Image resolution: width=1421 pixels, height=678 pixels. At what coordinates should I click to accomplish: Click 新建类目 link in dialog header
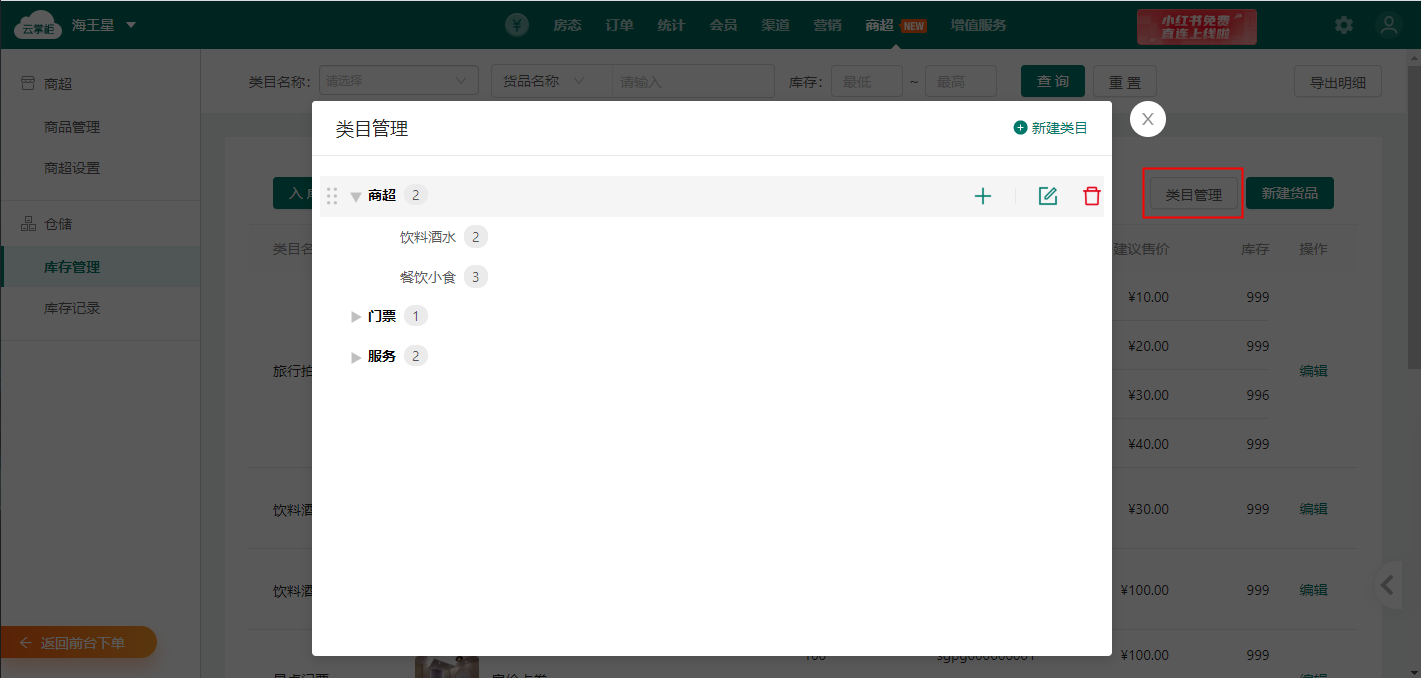1050,128
